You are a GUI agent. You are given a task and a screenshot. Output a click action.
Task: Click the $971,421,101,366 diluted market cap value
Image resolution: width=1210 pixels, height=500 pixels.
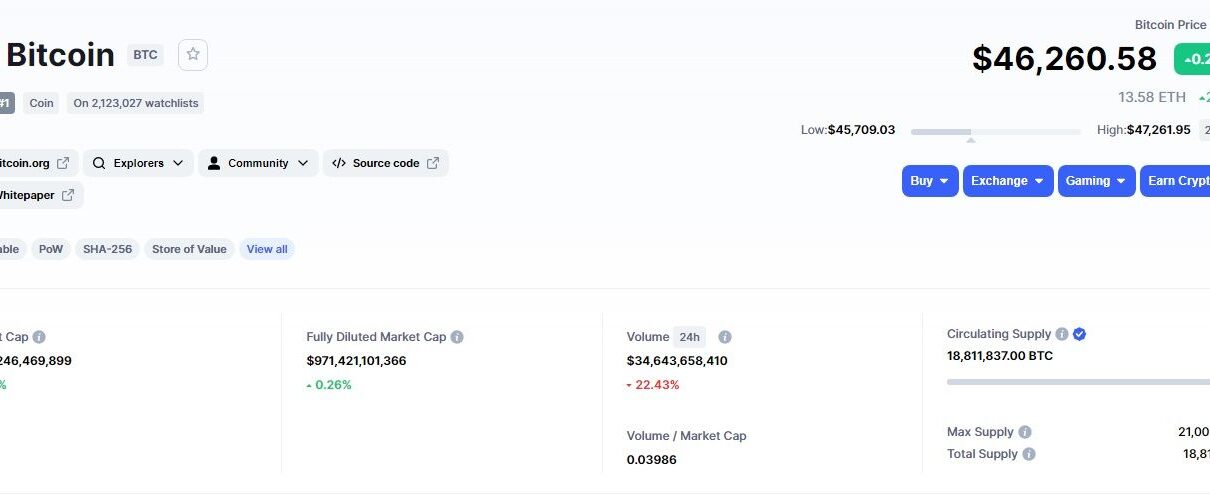pyautogui.click(x=356, y=360)
